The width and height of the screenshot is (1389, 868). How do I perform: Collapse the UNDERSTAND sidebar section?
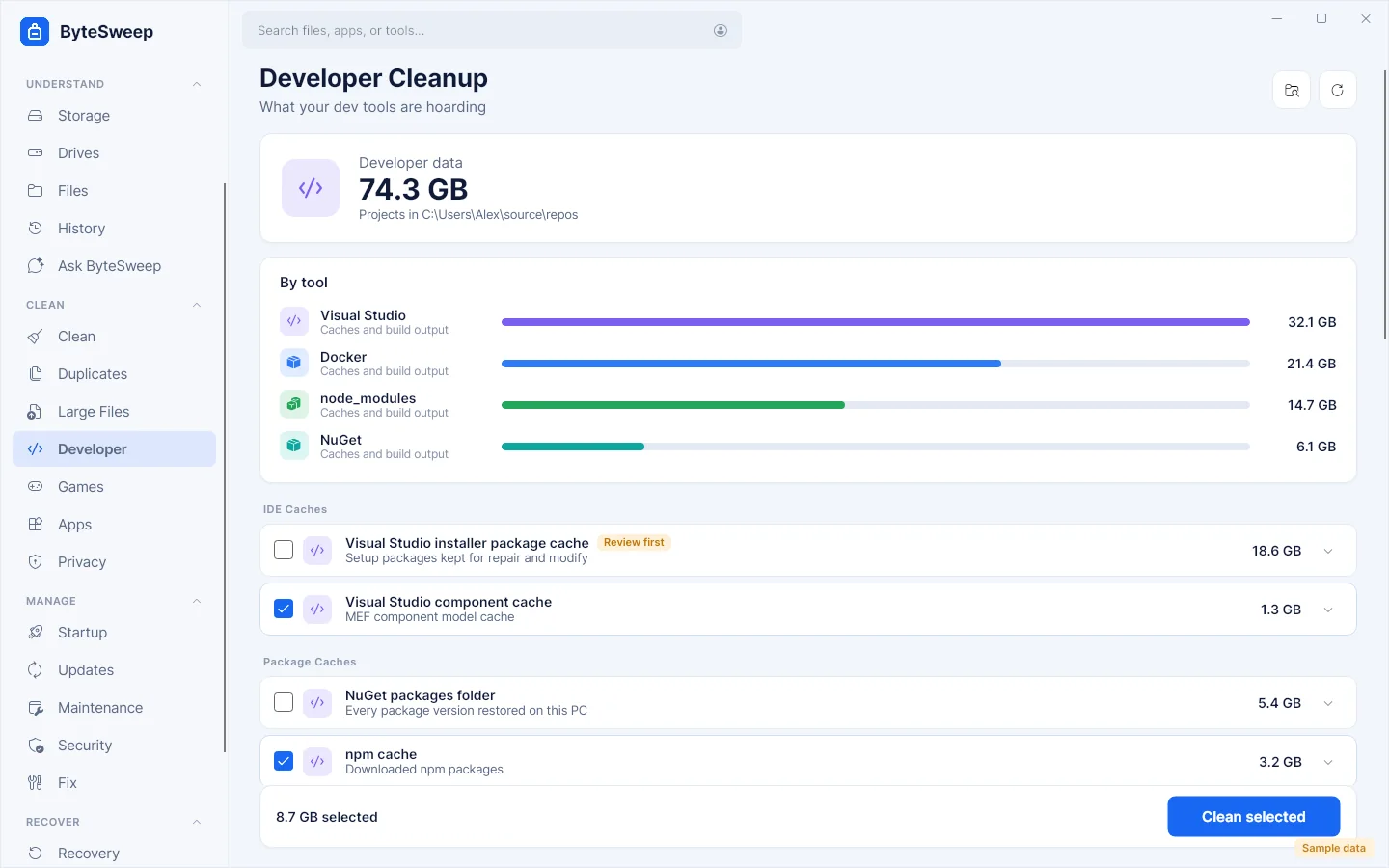(x=197, y=84)
